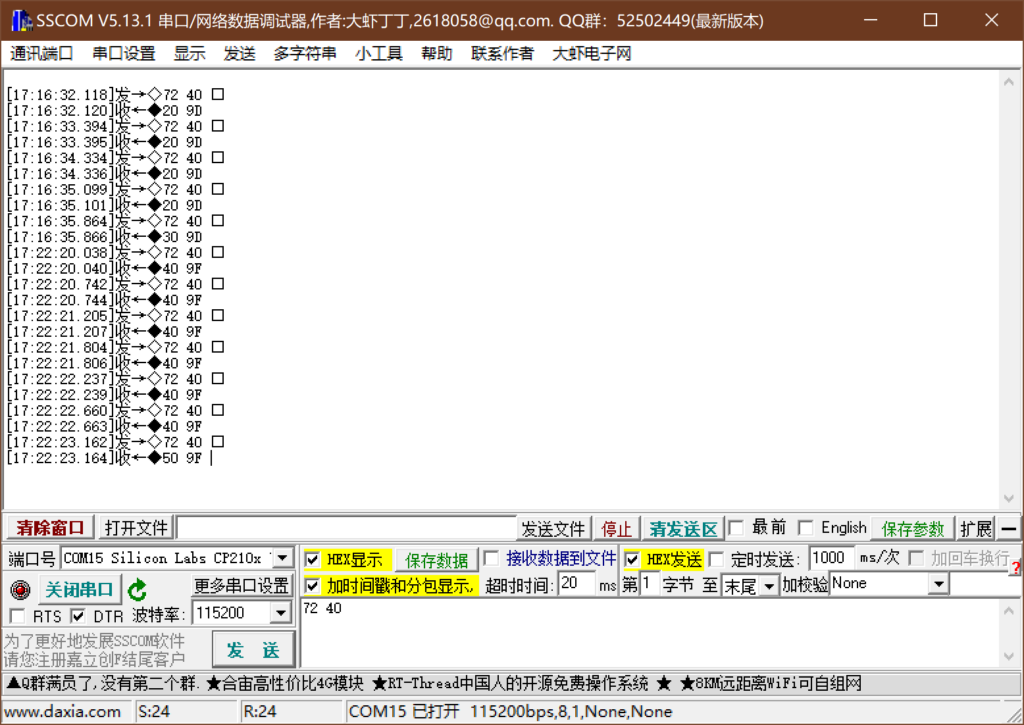Open the 加校验 checksum dropdown
The width and height of the screenshot is (1024, 725).
click(x=938, y=584)
